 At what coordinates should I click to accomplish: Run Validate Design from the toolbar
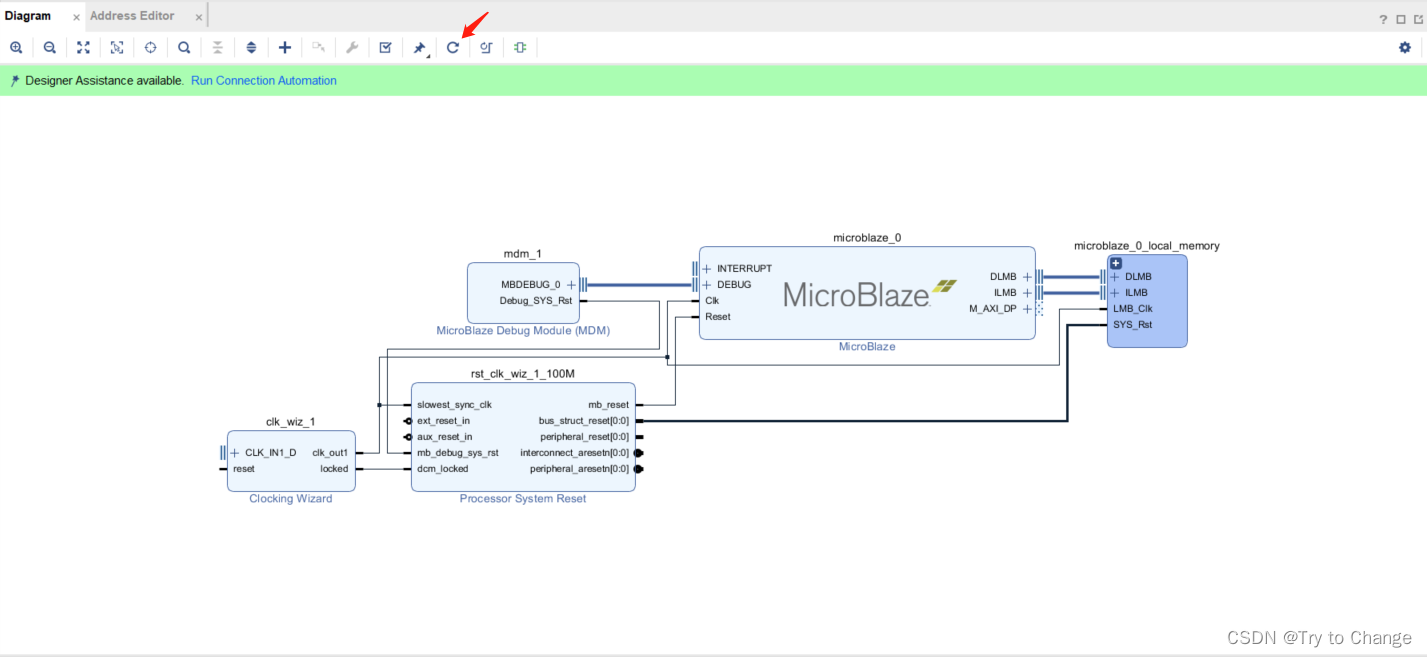pyautogui.click(x=385, y=47)
